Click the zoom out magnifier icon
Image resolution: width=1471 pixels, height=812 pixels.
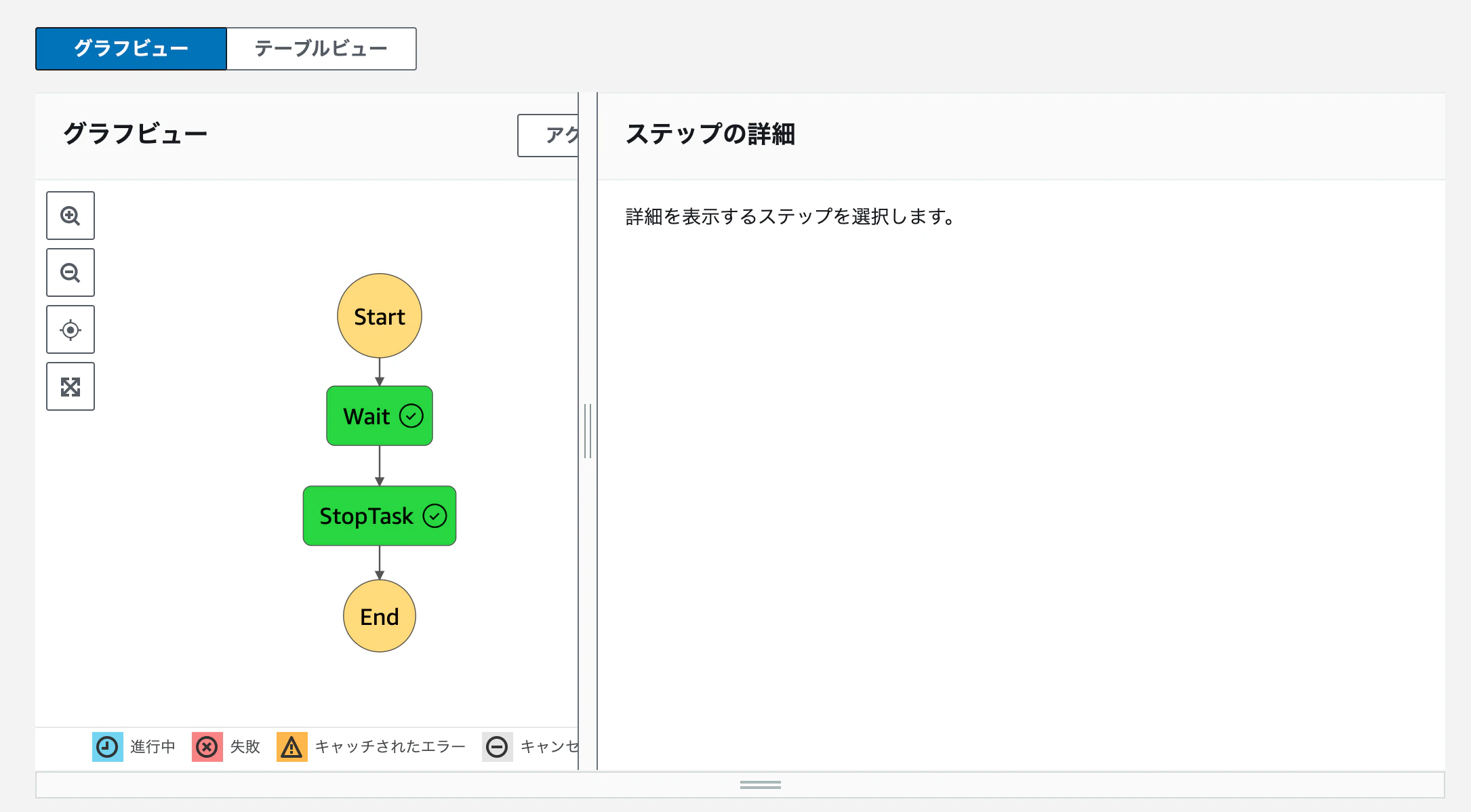tap(70, 272)
